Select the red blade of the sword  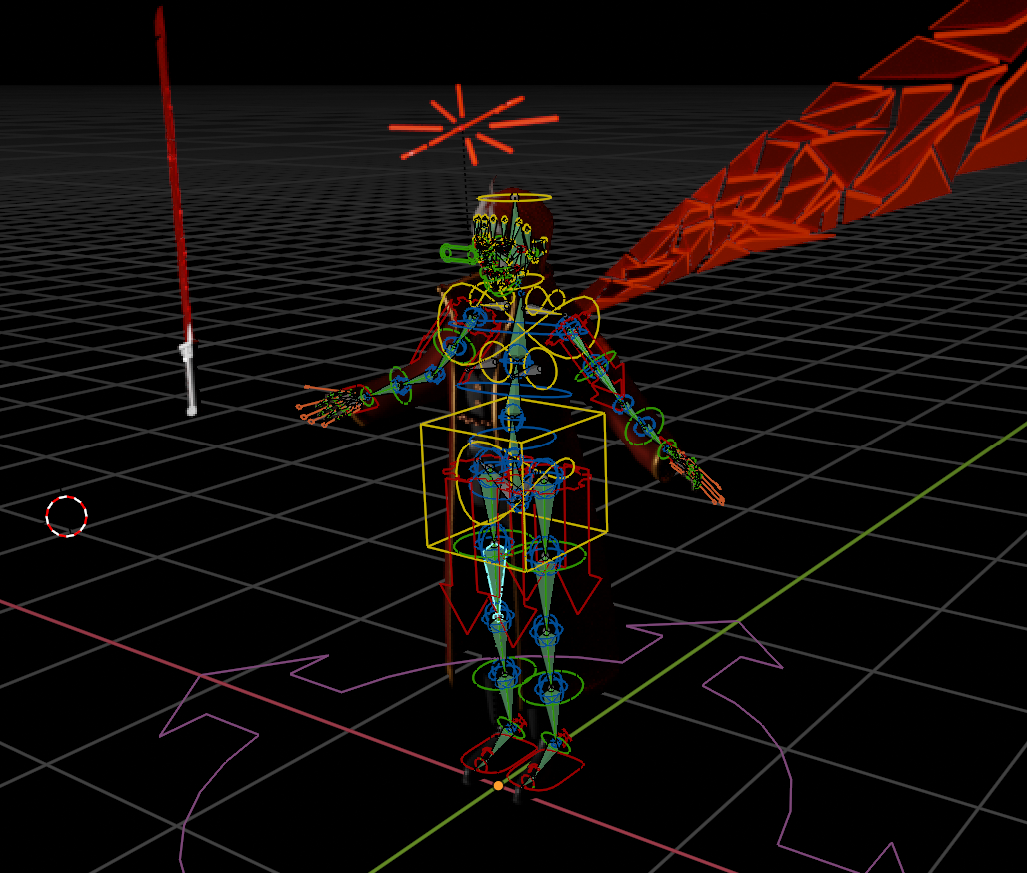click(x=173, y=170)
